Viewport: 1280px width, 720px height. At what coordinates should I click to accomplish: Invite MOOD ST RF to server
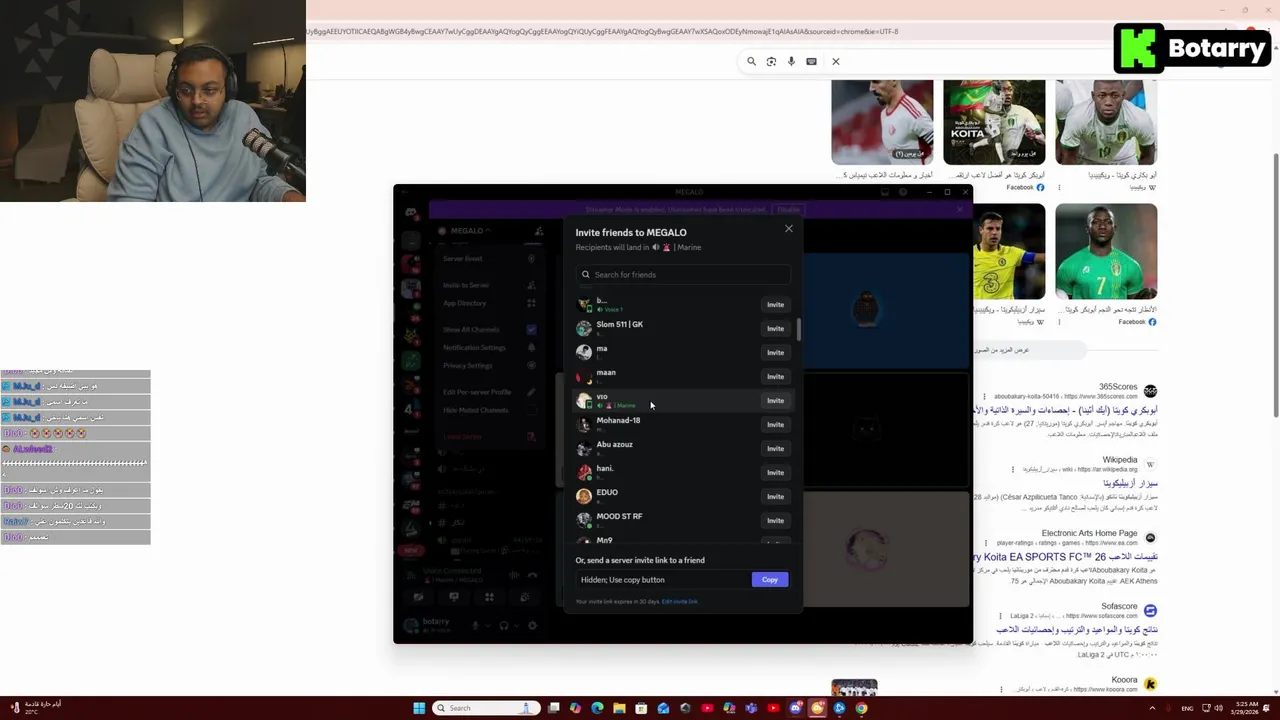(x=775, y=520)
